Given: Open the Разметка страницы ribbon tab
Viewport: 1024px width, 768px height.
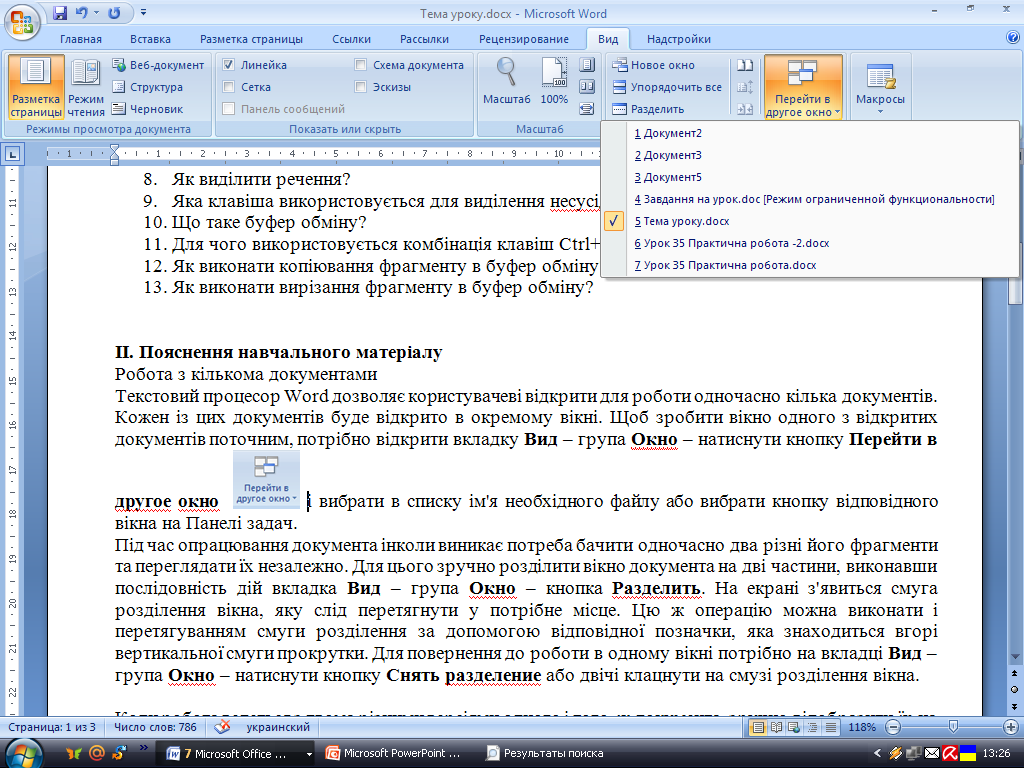Looking at the screenshot, I should pos(251,39).
